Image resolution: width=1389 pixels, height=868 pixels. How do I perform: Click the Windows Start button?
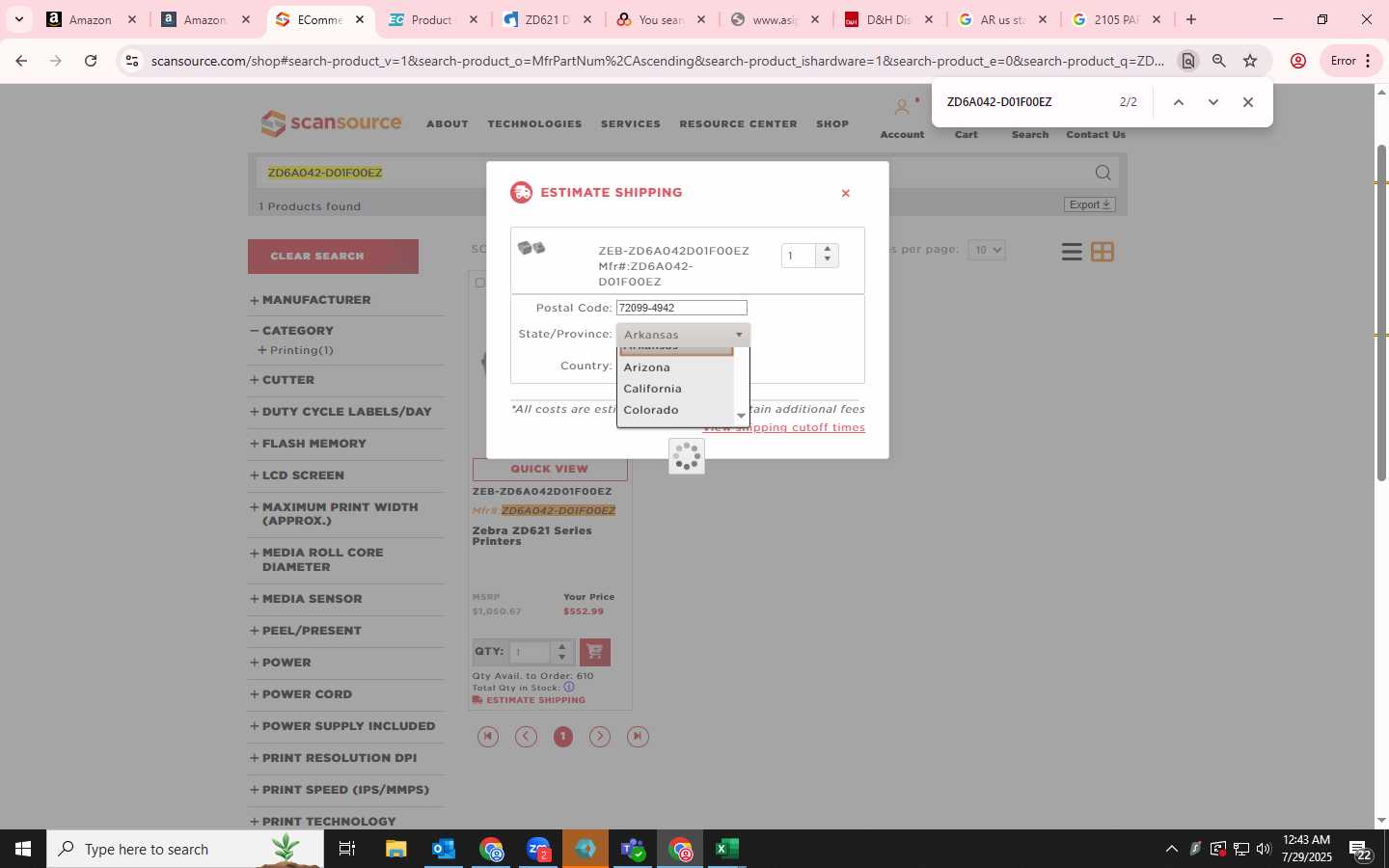pos(23,849)
